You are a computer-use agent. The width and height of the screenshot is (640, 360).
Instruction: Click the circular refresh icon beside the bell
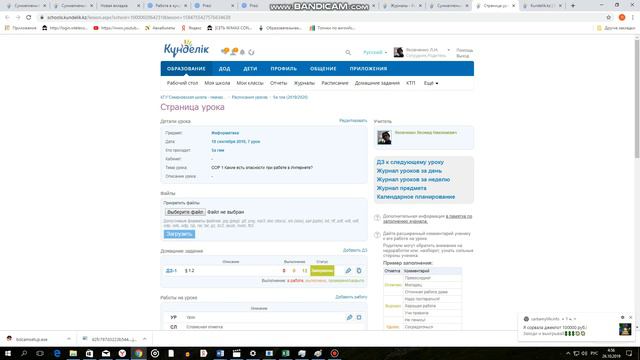coord(251,52)
